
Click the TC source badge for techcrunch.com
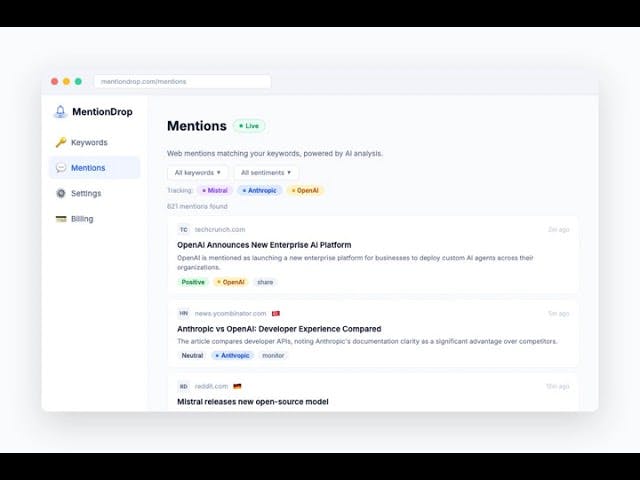184,229
